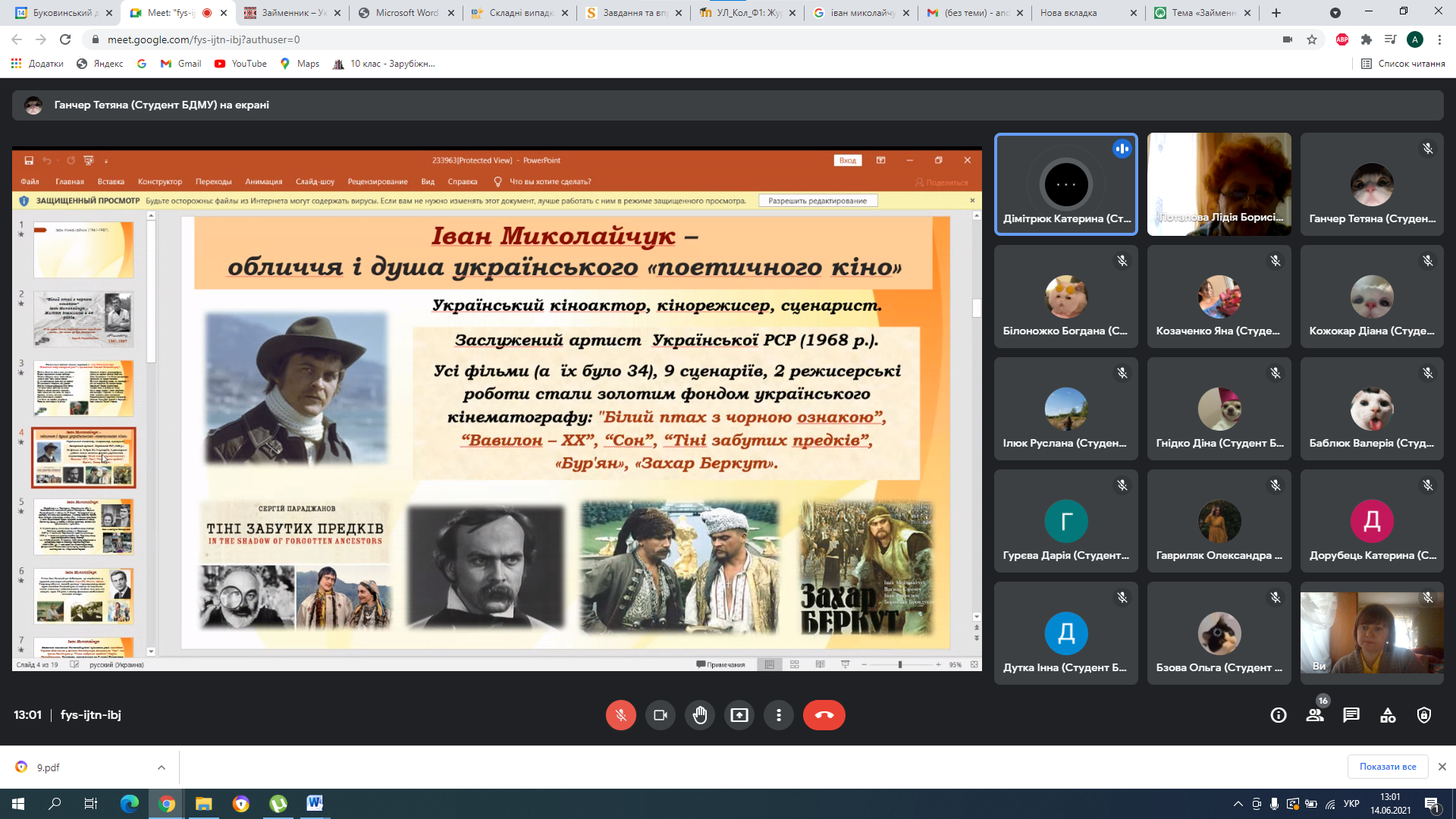Click the slideshow view icon in status bar
The height and width of the screenshot is (819, 1456).
pyautogui.click(x=845, y=664)
